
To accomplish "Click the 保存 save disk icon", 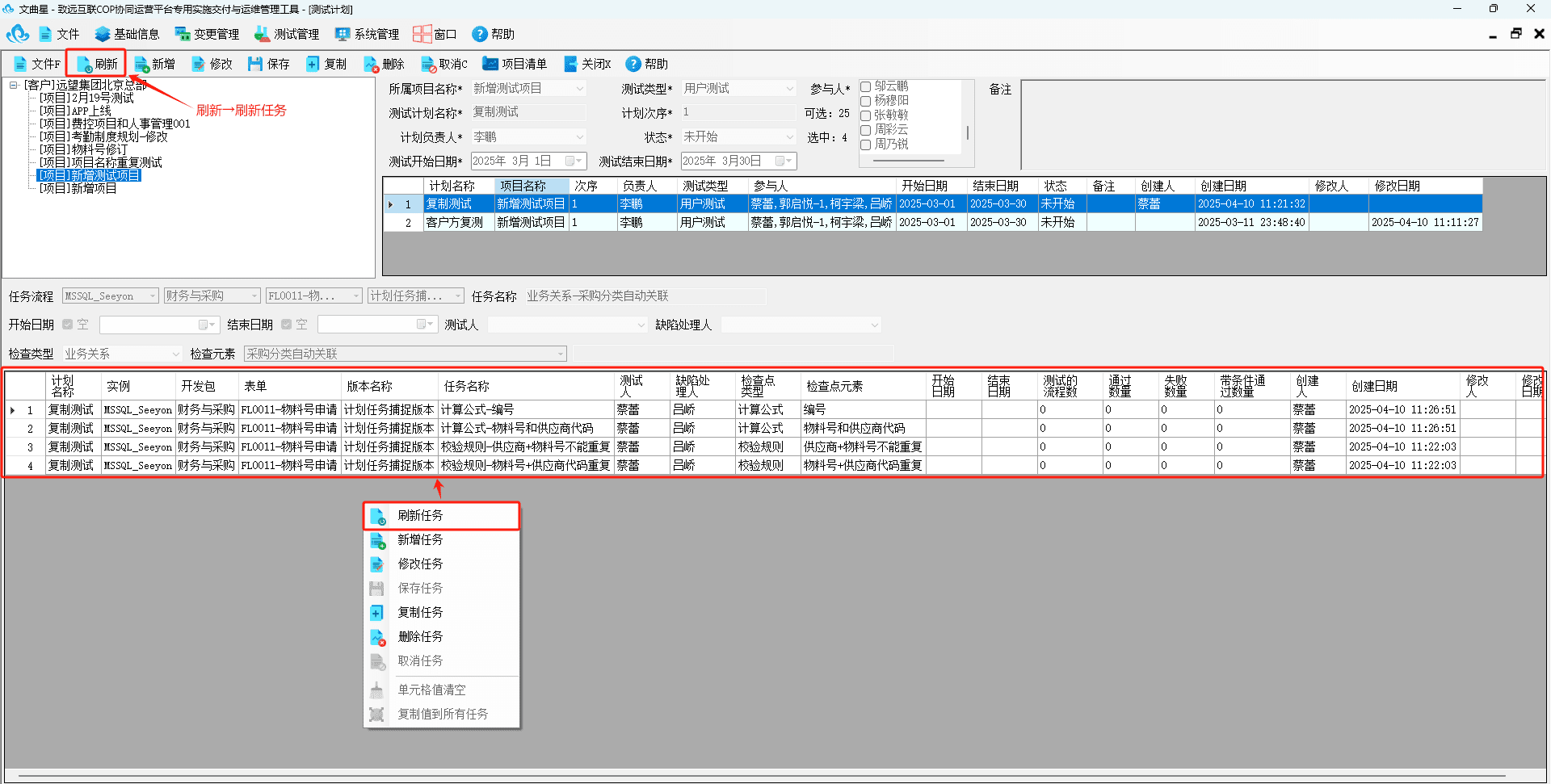I will click(x=255, y=64).
